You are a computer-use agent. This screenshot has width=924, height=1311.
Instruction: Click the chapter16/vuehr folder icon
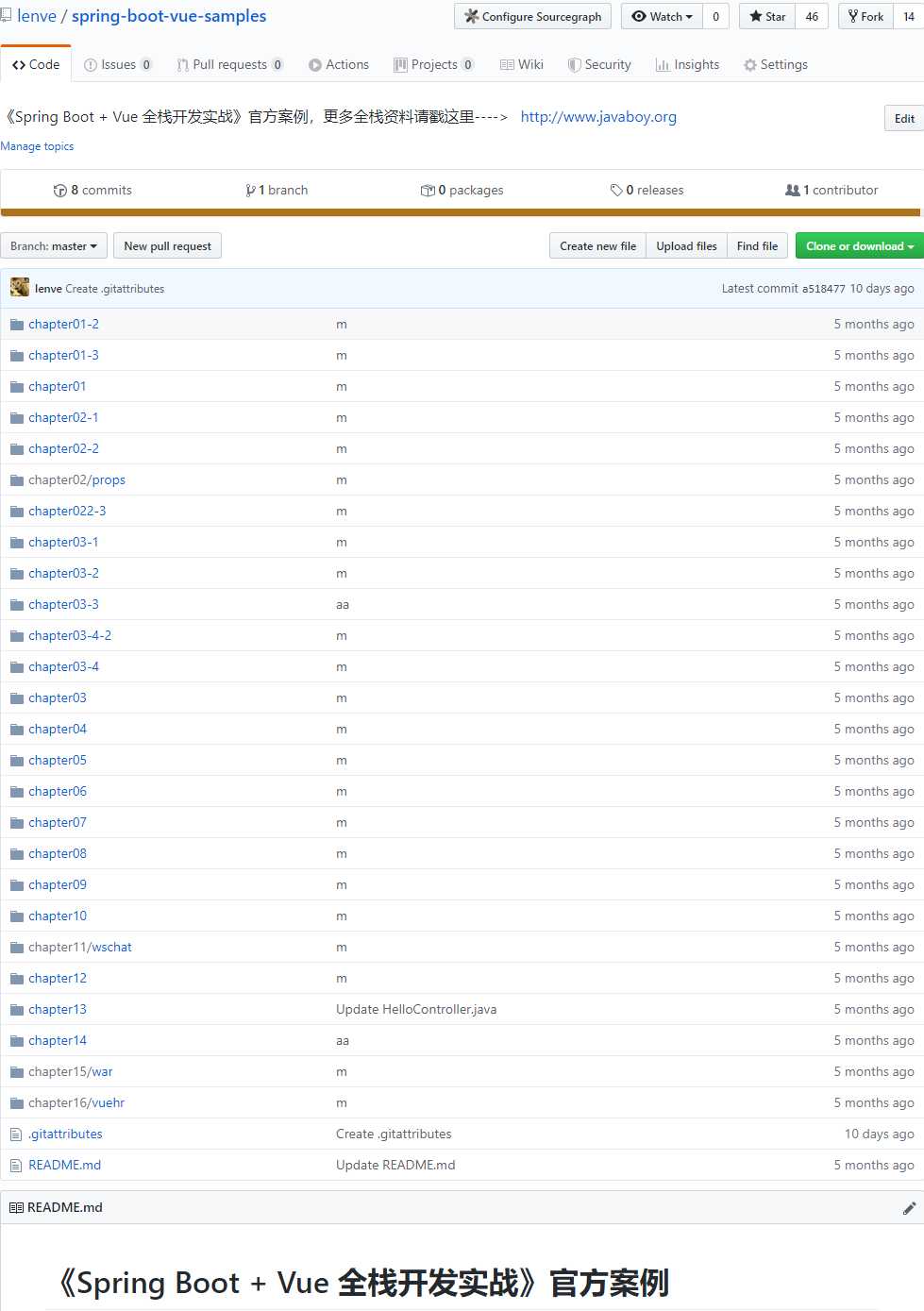[17, 1102]
